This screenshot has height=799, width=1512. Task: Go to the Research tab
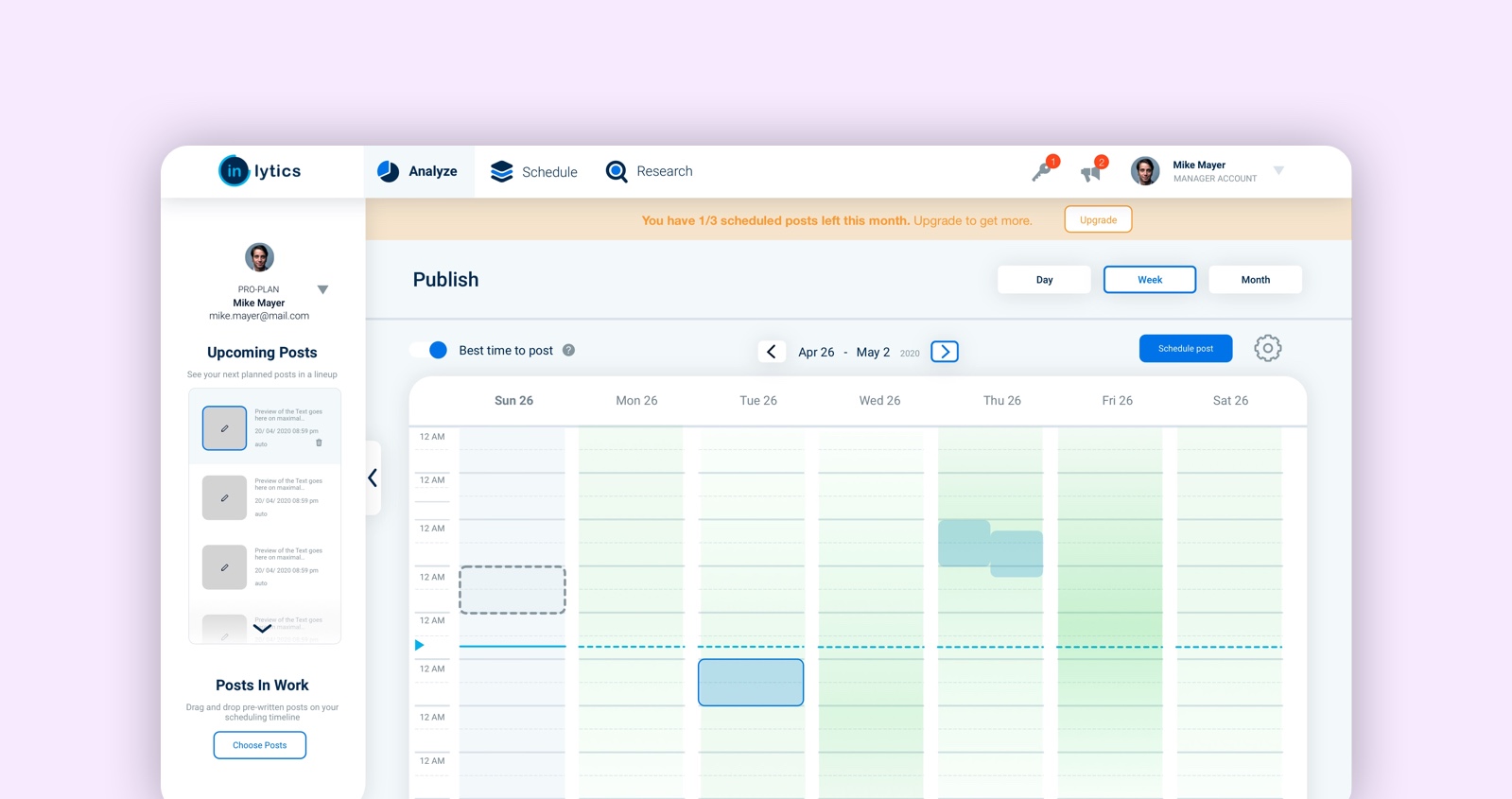coord(650,171)
